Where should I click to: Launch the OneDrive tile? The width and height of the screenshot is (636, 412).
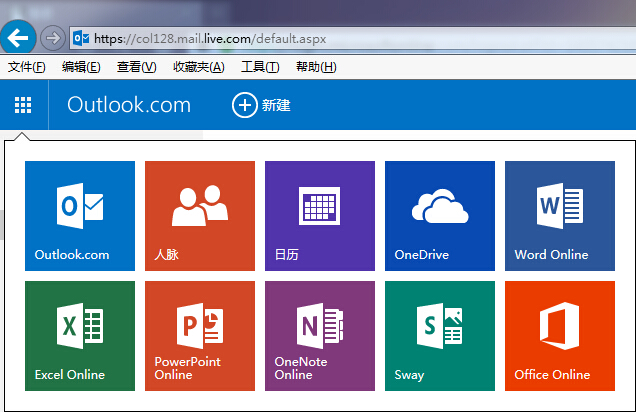pyautogui.click(x=439, y=215)
